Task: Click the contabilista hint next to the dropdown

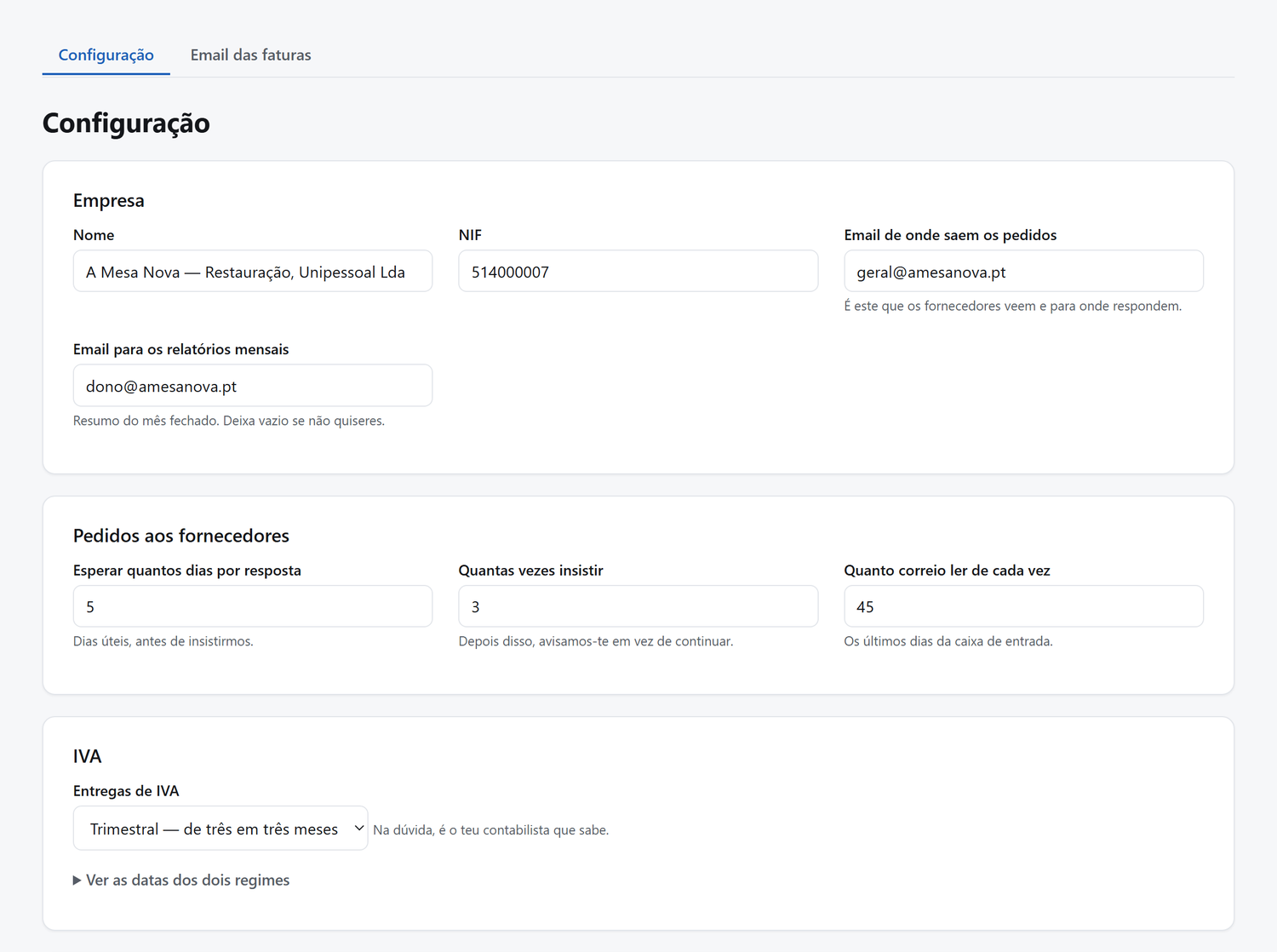Action: (491, 830)
